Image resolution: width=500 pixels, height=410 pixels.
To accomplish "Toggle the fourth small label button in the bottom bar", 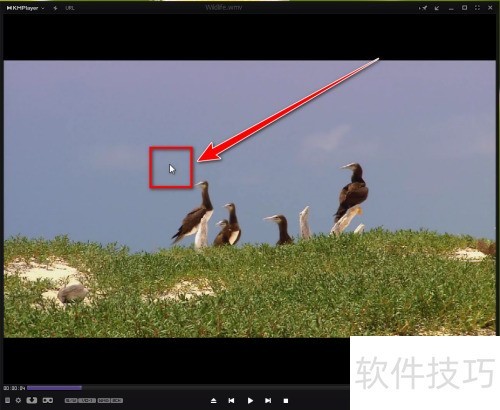I will (x=117, y=400).
